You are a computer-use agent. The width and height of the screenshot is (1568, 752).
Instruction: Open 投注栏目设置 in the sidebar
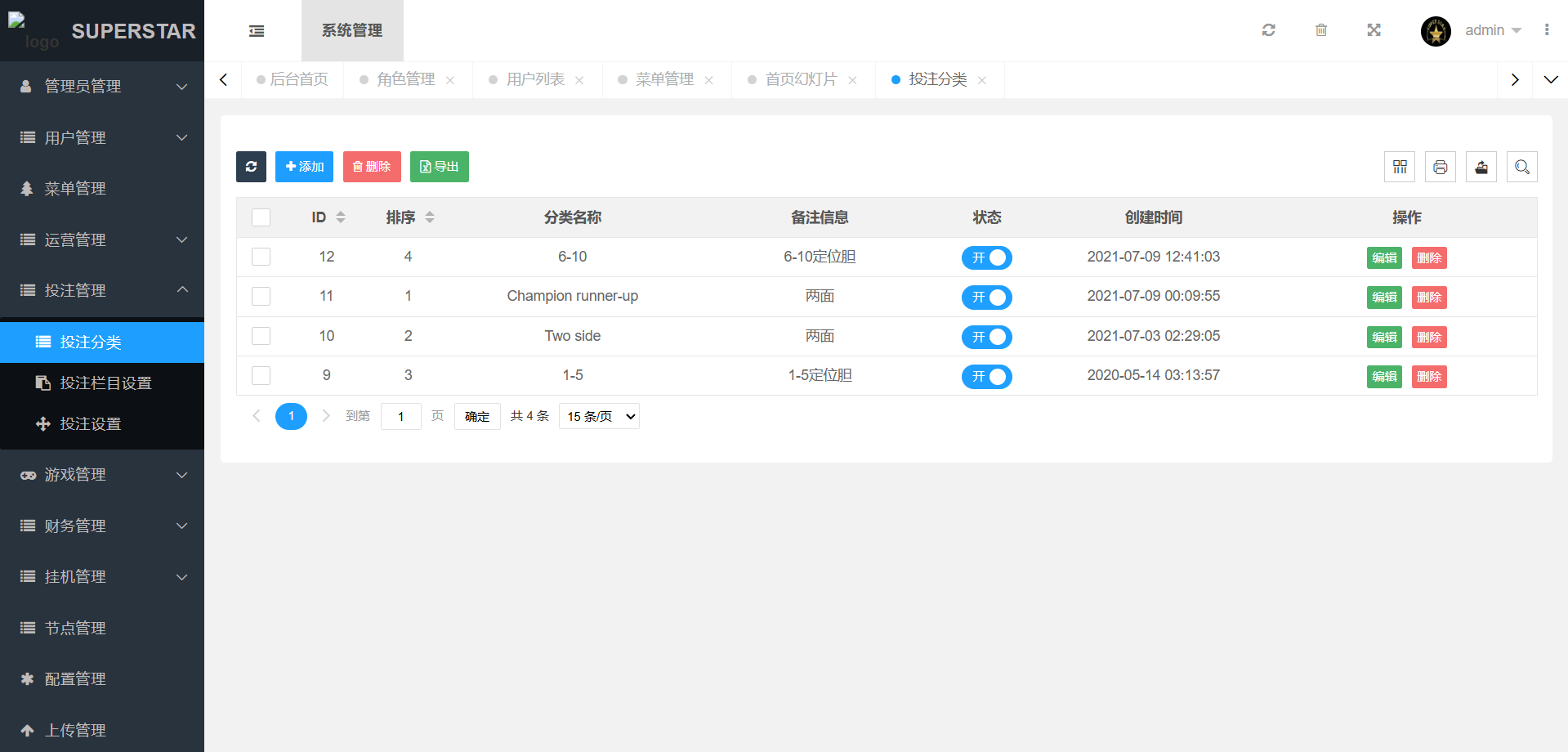click(x=105, y=383)
